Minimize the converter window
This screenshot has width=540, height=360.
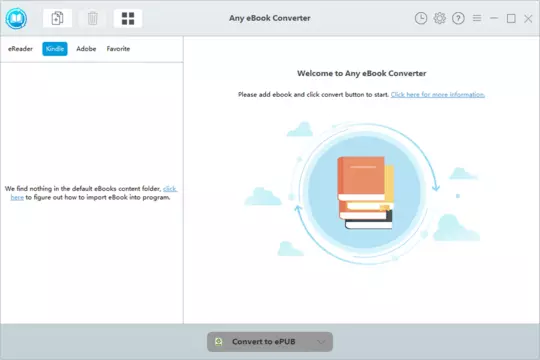click(x=494, y=18)
